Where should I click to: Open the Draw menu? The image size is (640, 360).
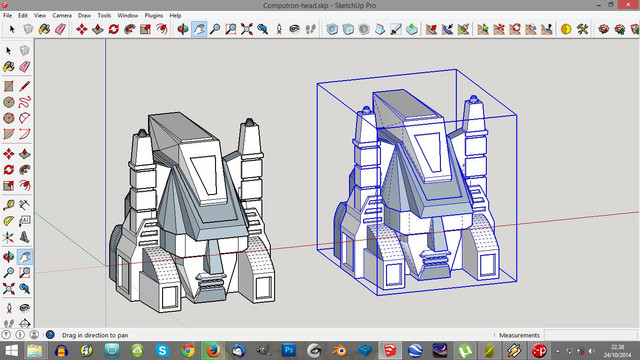click(x=84, y=16)
